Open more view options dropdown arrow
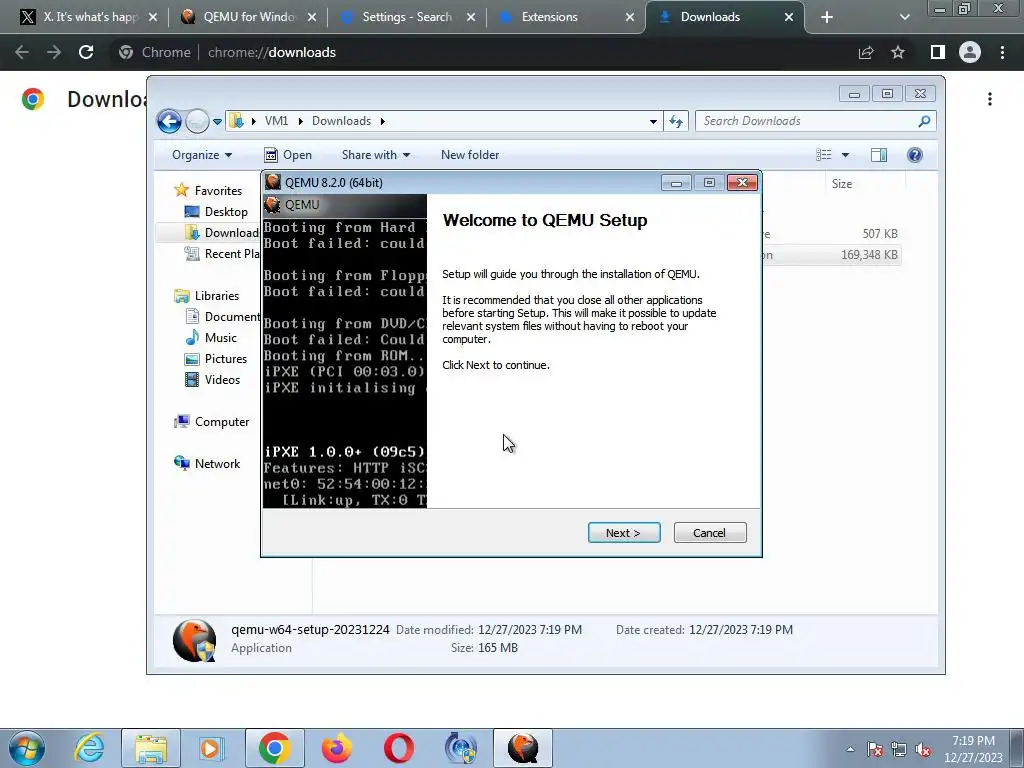Image resolution: width=1024 pixels, height=768 pixels. tap(845, 155)
